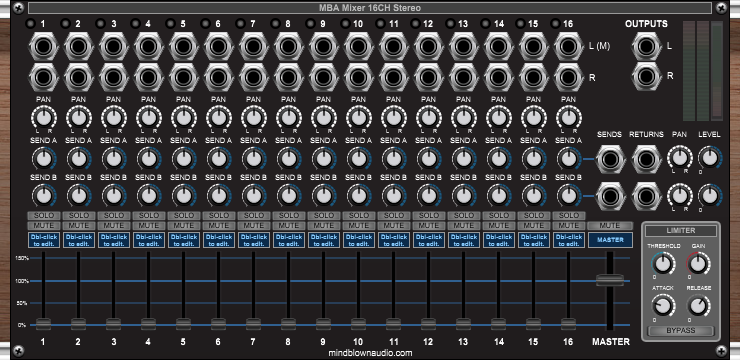Click the channel 16 PAN knob
Image resolution: width=740 pixels, height=360 pixels.
tap(569, 117)
